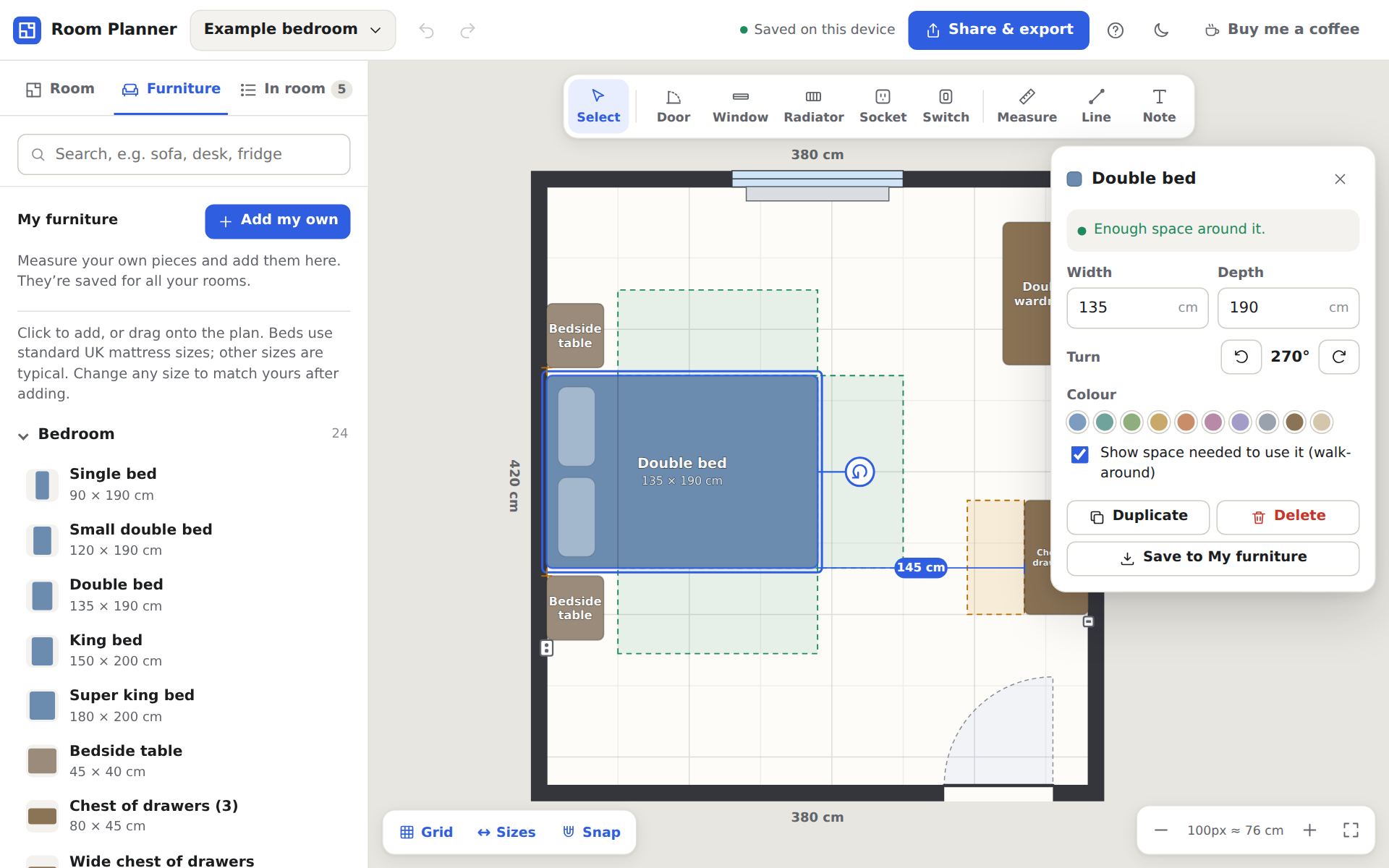The height and width of the screenshot is (868, 1389).
Task: Pick the blue colour swatch
Action: pyautogui.click(x=1077, y=422)
